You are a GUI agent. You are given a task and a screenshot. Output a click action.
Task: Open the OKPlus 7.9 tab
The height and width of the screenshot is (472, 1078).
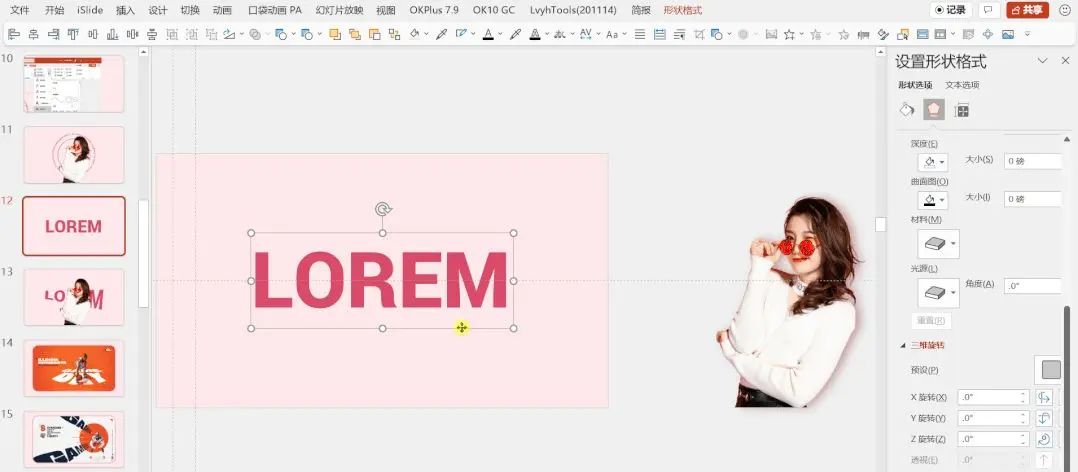pos(434,10)
